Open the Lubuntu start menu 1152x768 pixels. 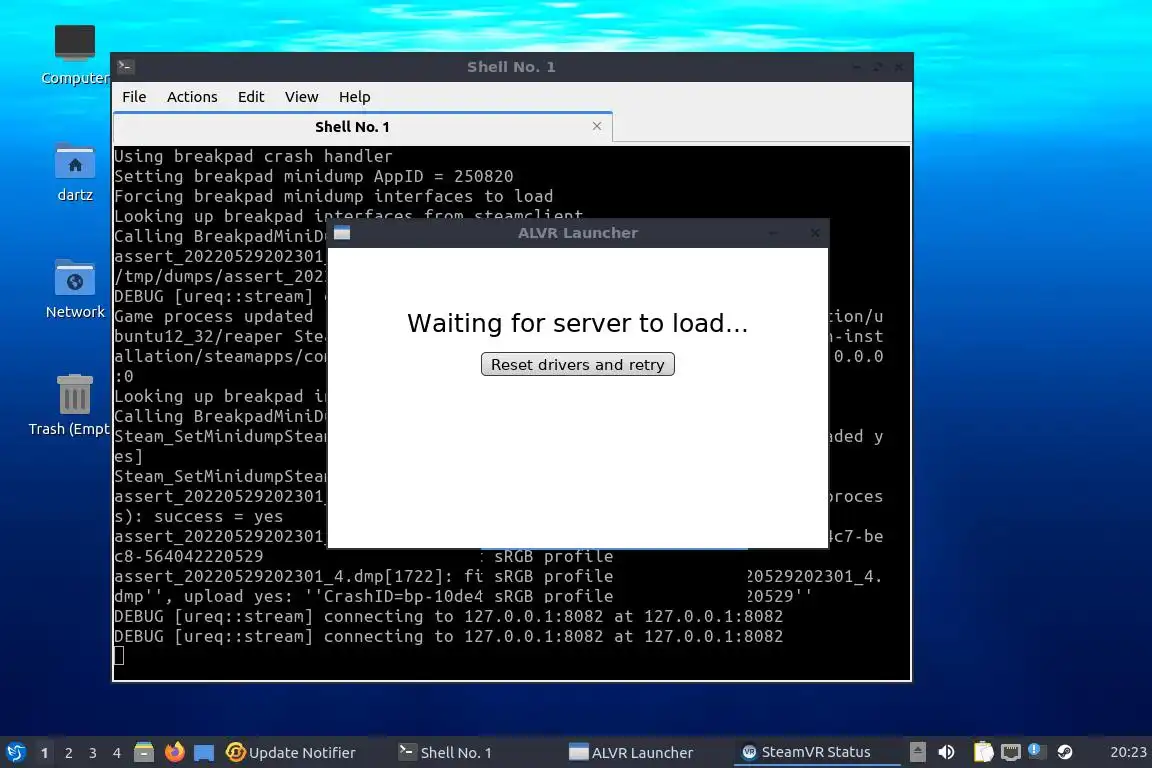pyautogui.click(x=15, y=752)
